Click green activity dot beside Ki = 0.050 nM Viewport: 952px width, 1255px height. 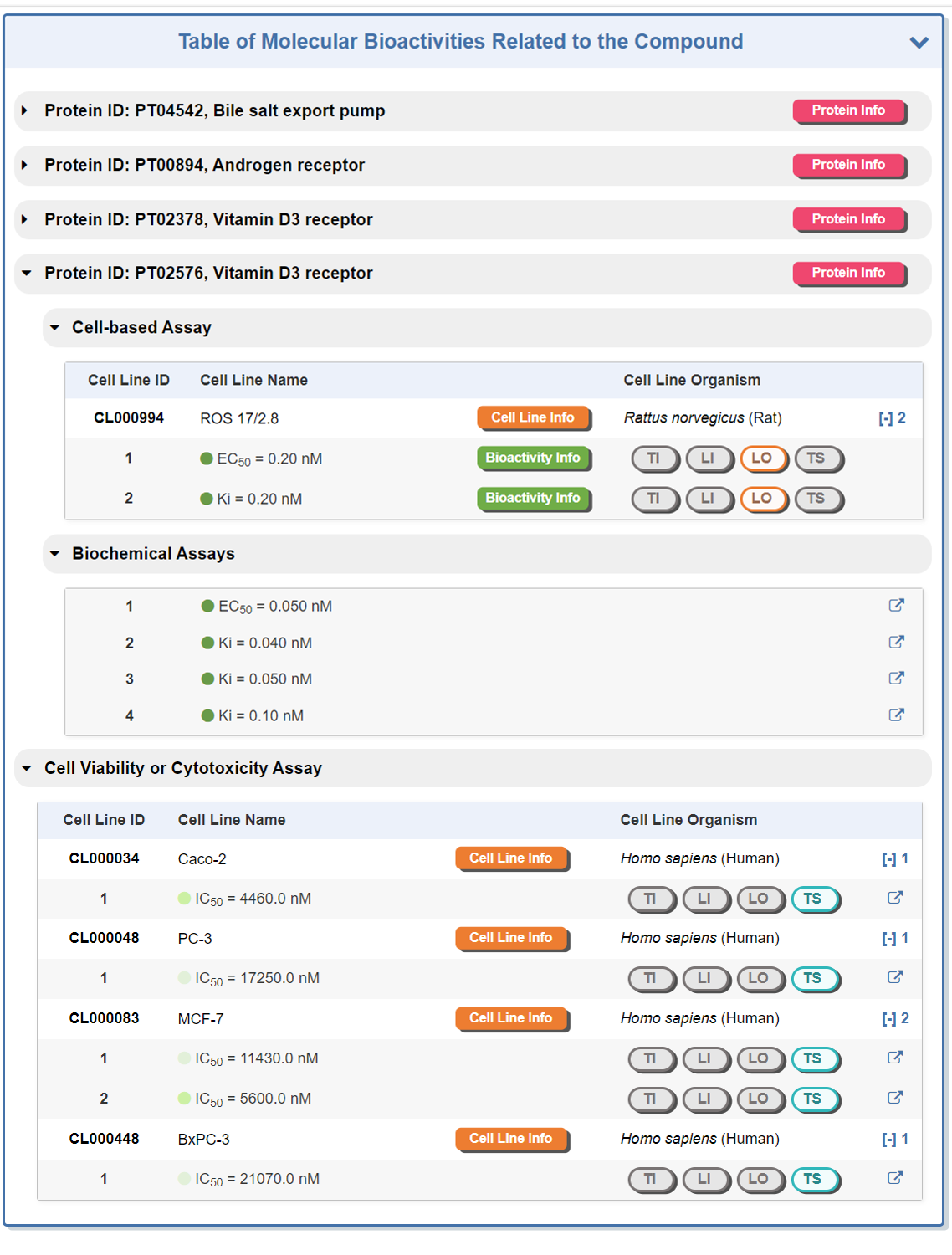[x=208, y=679]
